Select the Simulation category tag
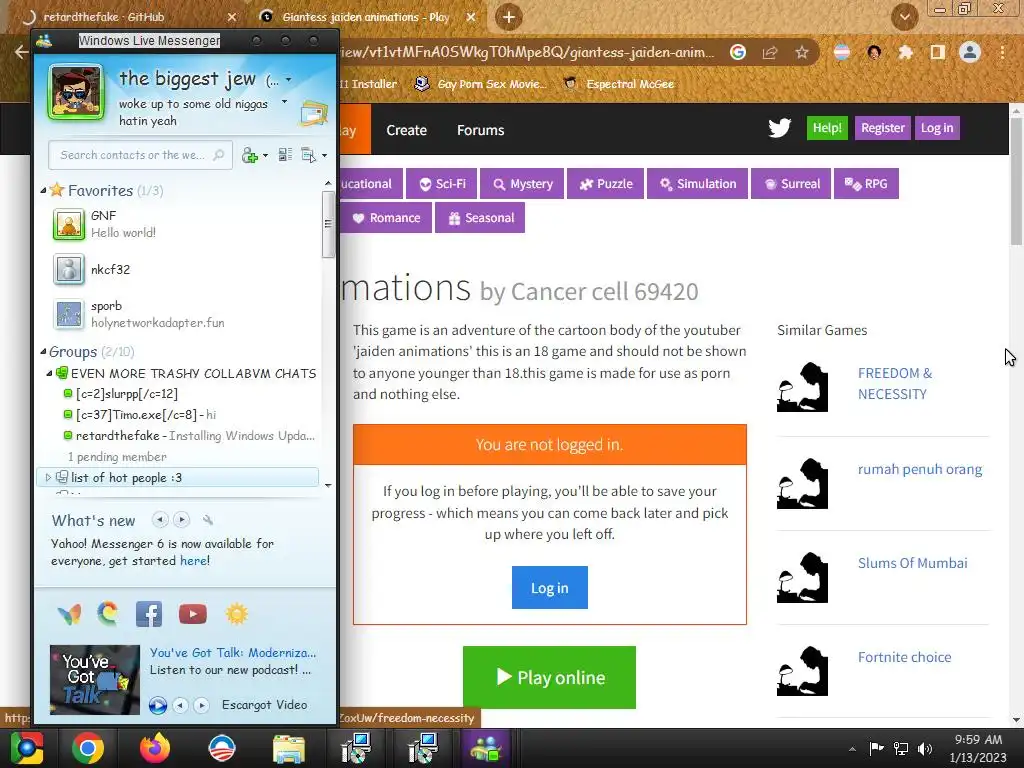 coord(697,184)
